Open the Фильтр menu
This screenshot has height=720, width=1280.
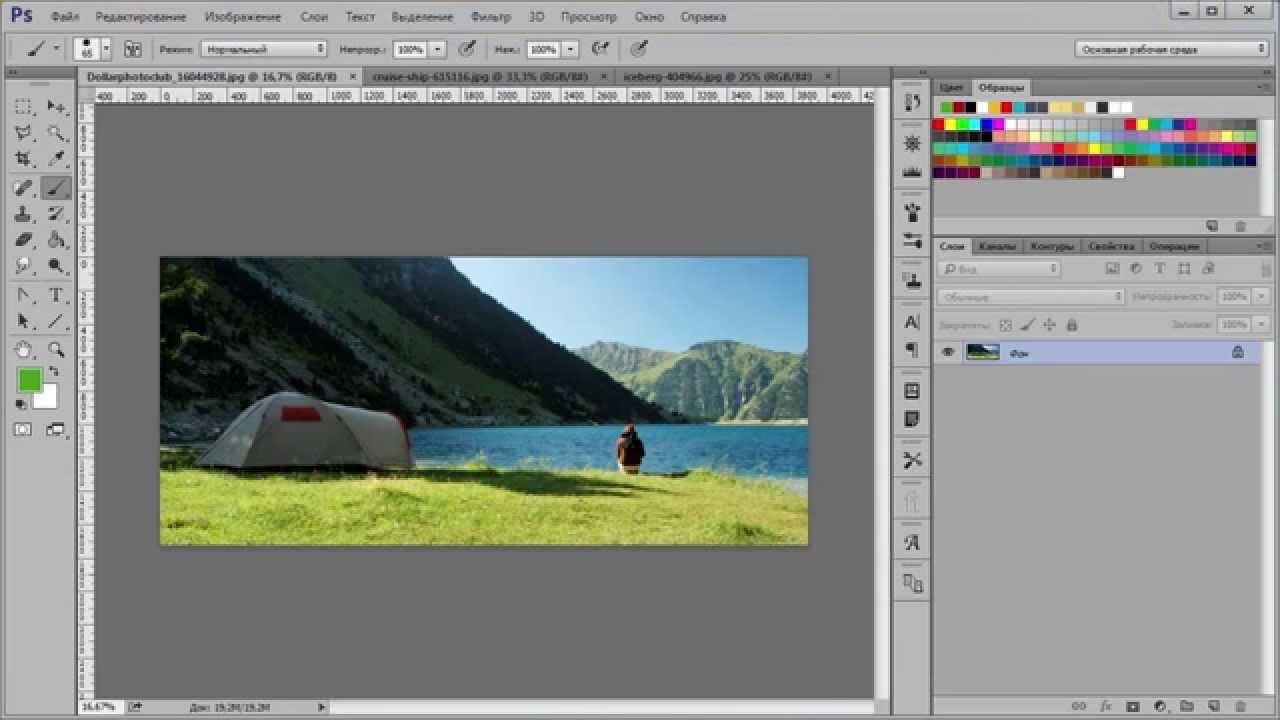490,17
